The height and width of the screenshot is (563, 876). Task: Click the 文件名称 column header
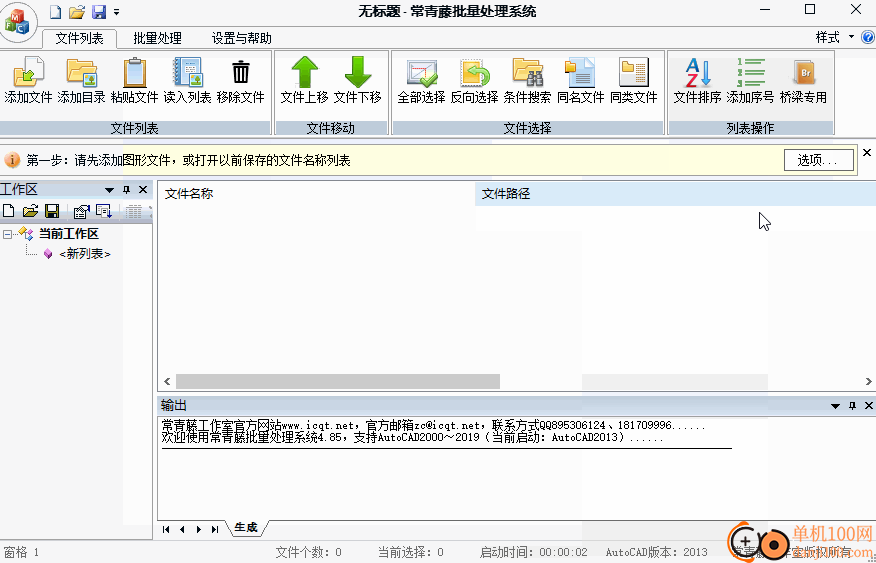point(316,194)
